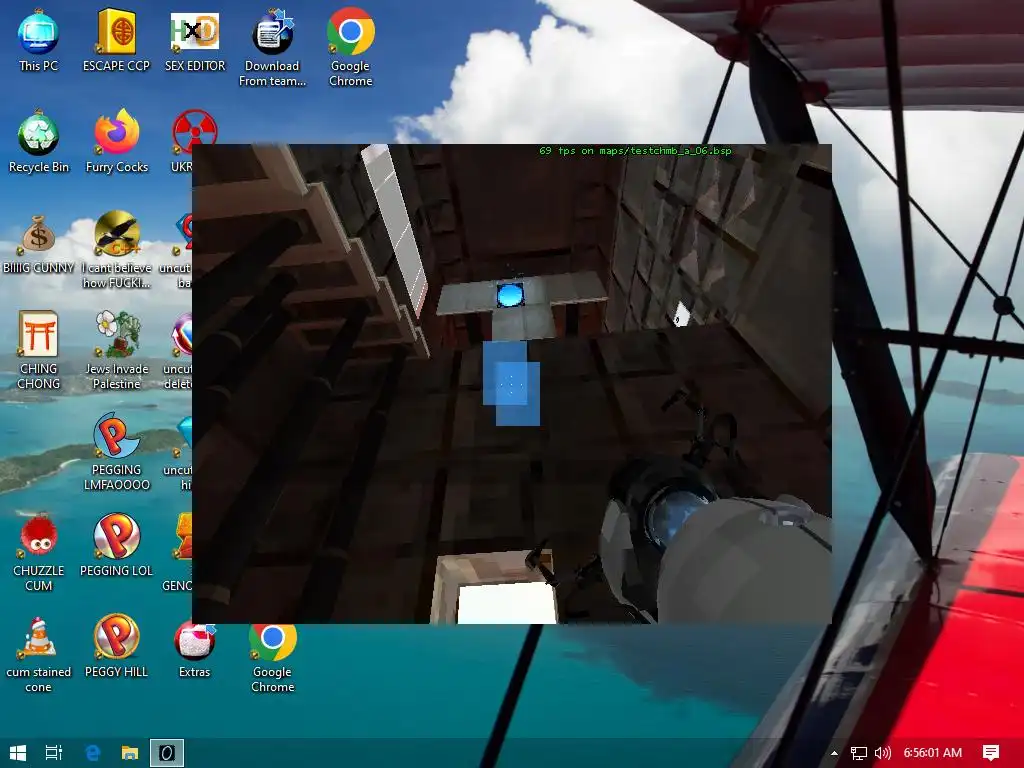Select the red torii gate desktop icon

tap(38, 351)
